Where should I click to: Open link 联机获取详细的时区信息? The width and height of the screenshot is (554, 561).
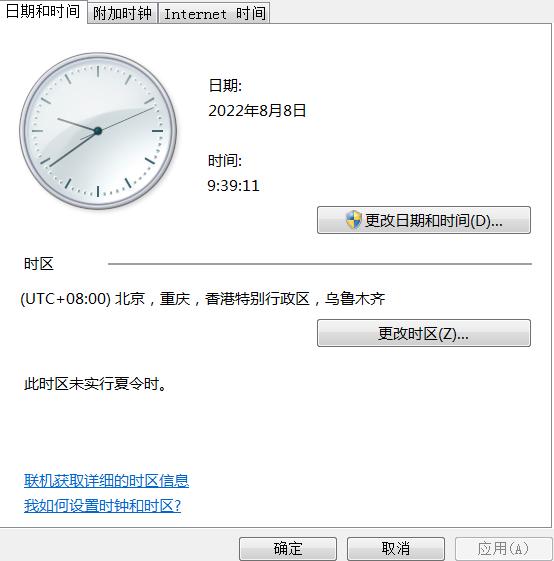106,480
